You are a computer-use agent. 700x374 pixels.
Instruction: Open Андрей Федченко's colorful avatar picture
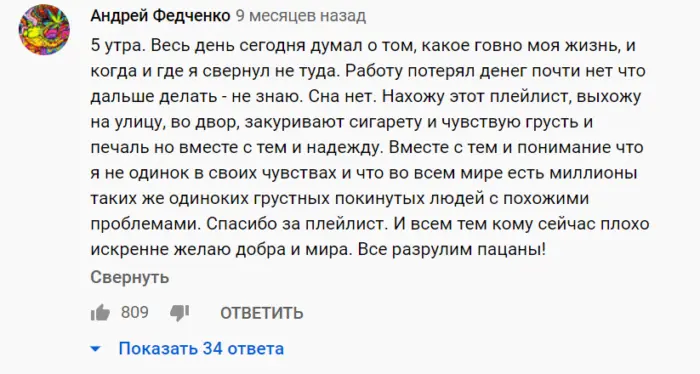(44, 29)
